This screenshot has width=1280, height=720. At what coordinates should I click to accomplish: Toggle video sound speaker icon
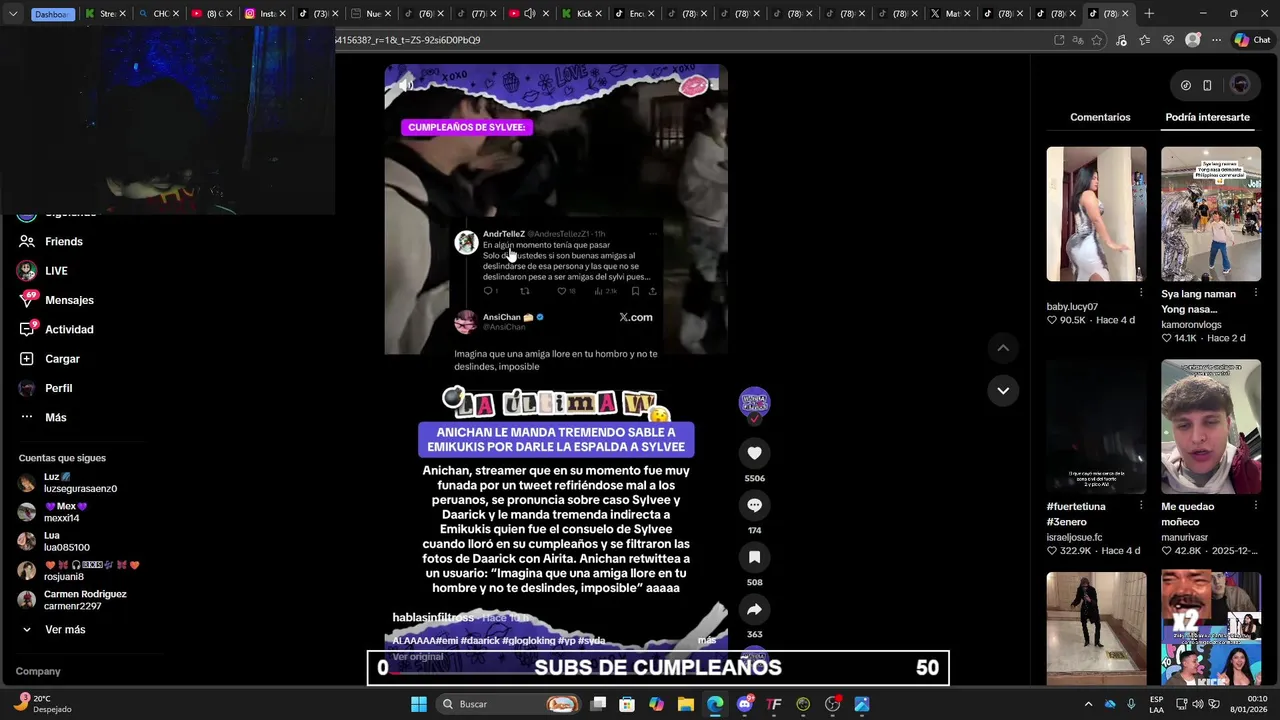(406, 85)
